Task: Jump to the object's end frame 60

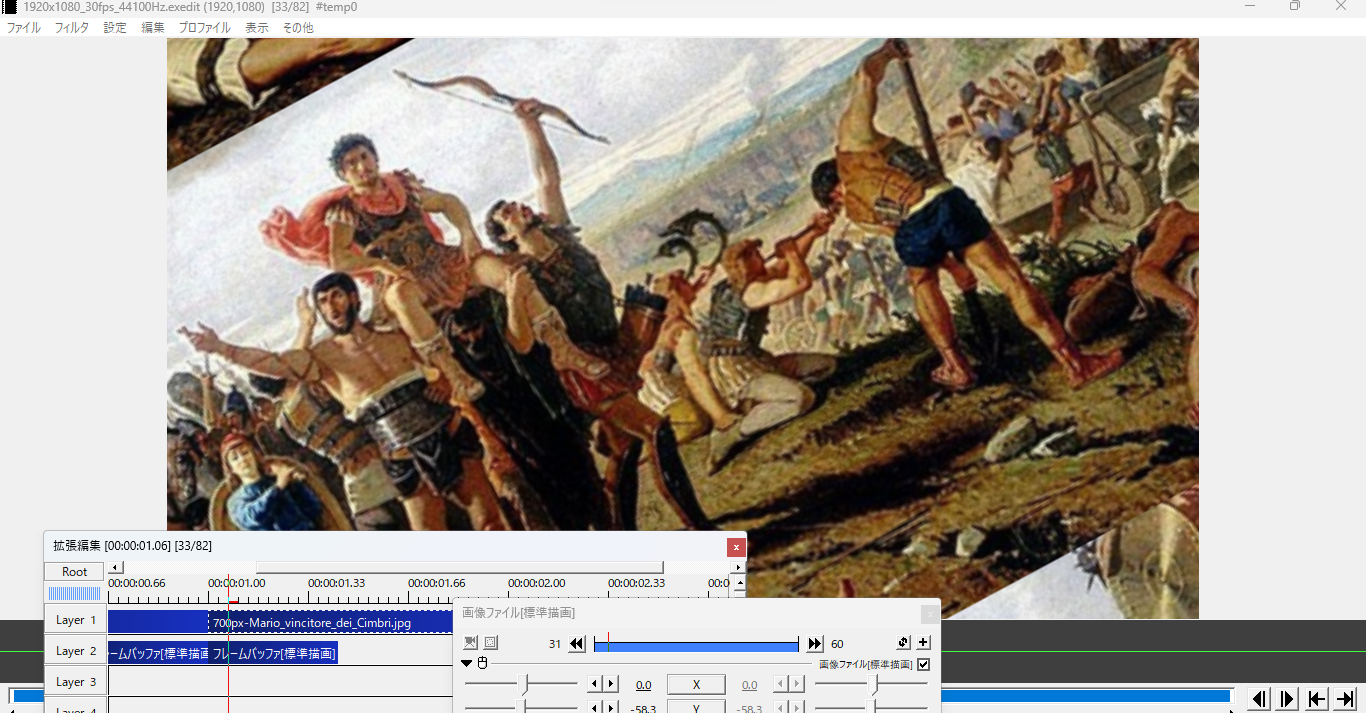Action: click(x=815, y=644)
